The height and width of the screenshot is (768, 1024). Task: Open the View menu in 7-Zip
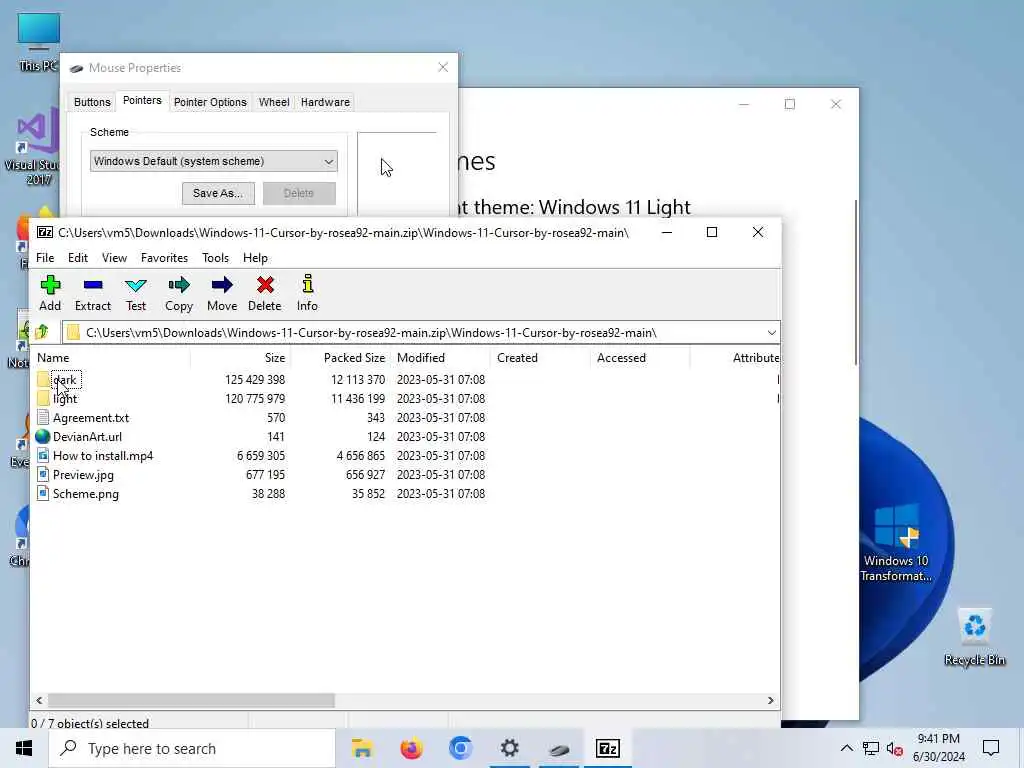[x=114, y=258]
